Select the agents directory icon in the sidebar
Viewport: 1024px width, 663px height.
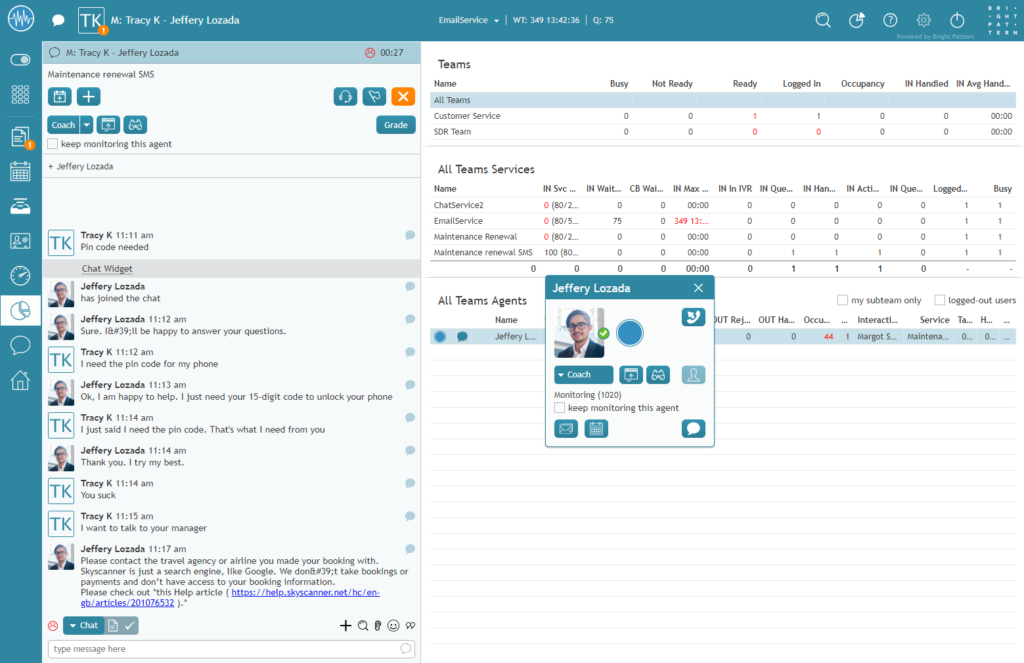click(x=20, y=240)
